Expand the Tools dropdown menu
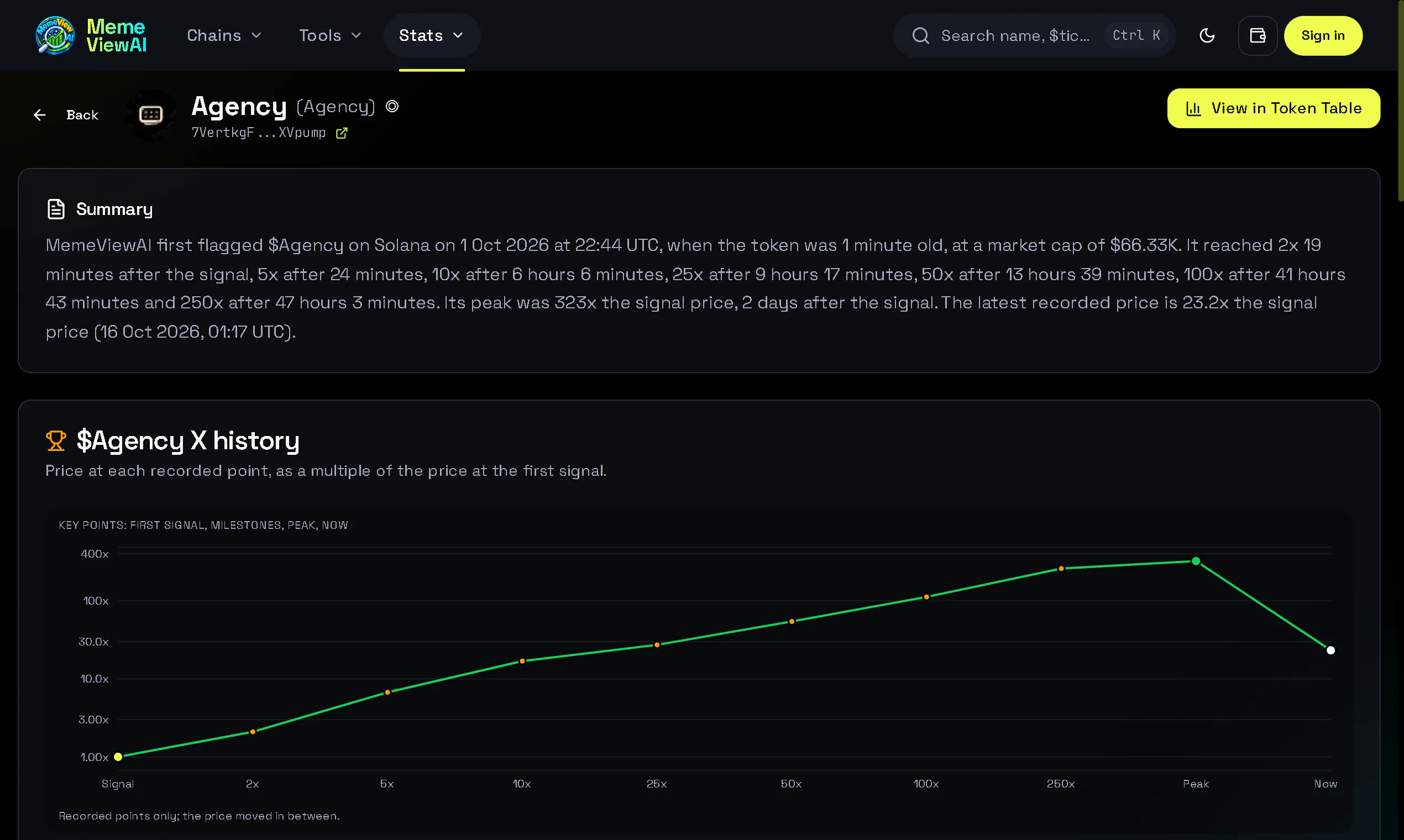Screen dimensions: 1404x840 [330, 35]
